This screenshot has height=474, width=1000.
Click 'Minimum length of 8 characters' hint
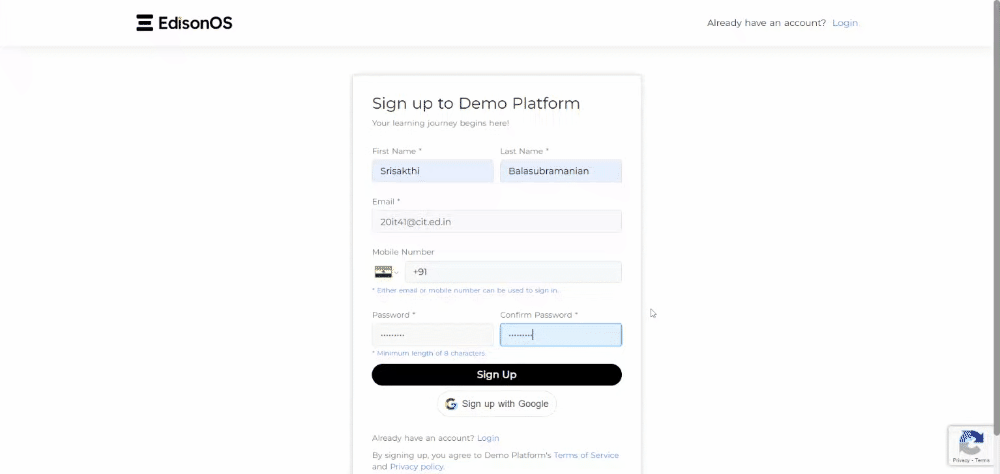coord(429,353)
